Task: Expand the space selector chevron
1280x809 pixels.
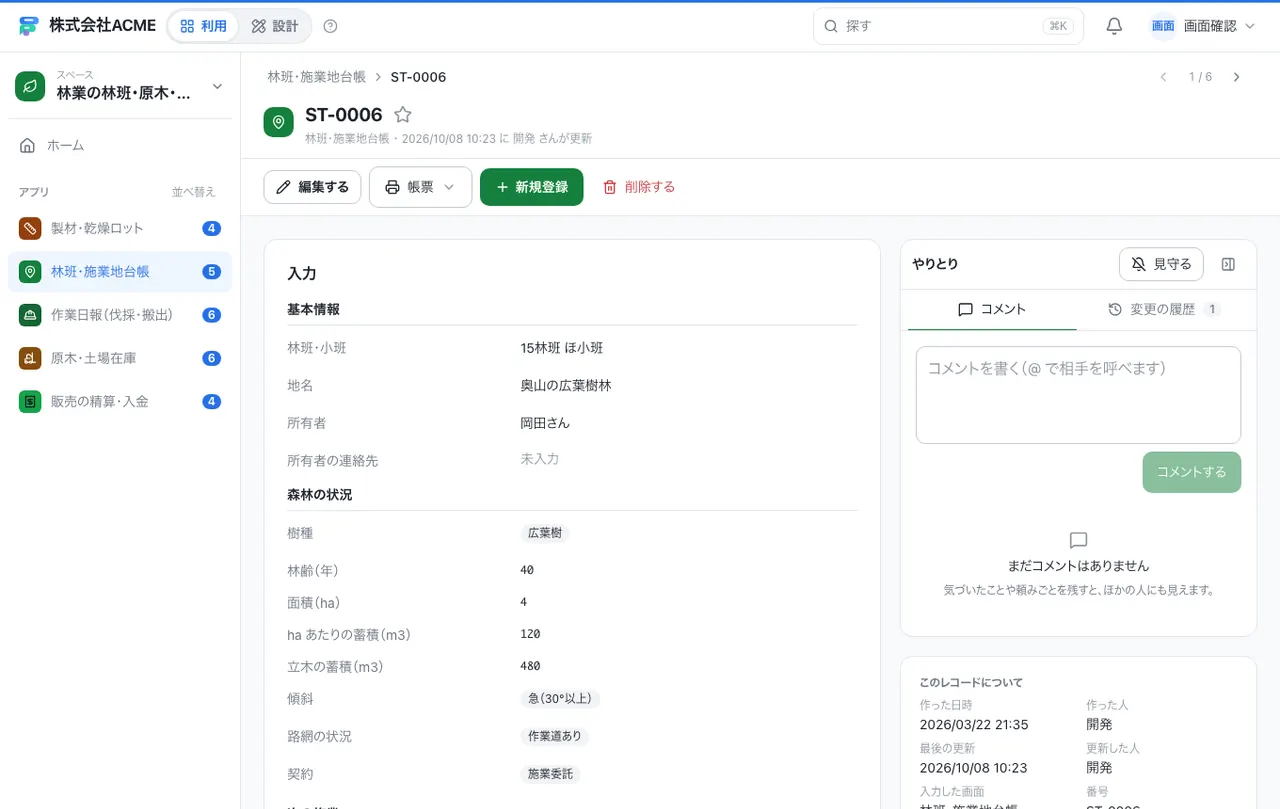Action: [217, 87]
